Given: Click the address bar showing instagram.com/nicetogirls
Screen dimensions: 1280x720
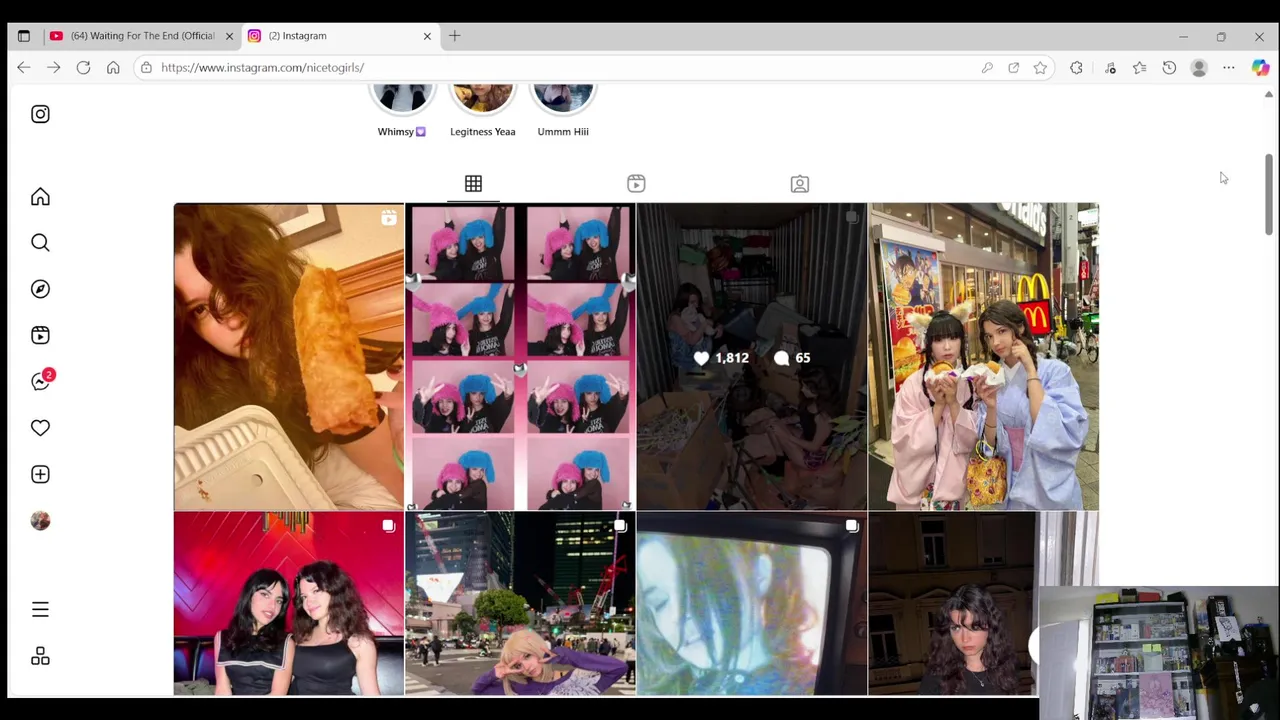Looking at the screenshot, I should [x=595, y=68].
